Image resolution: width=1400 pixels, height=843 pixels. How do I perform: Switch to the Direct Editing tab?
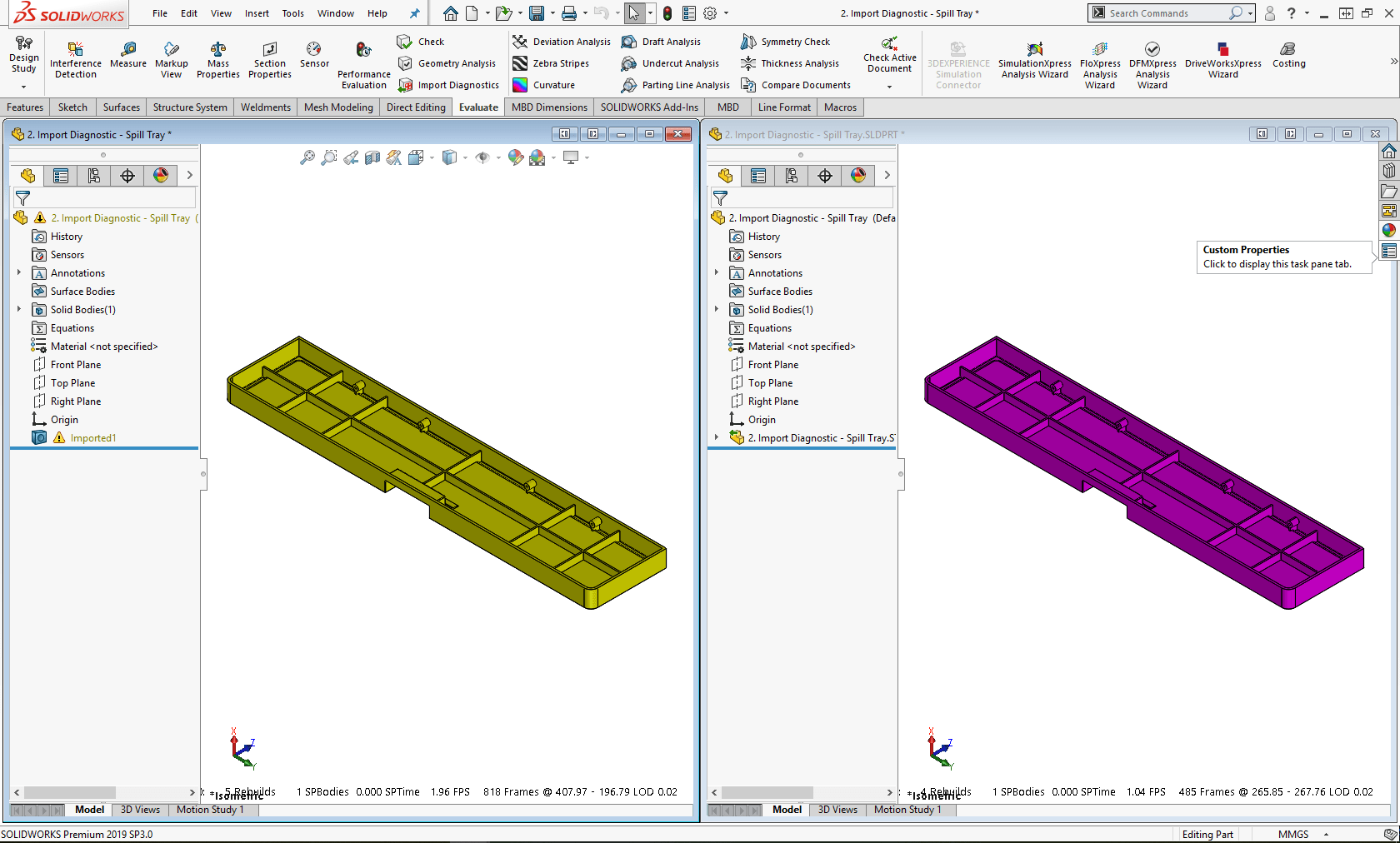[416, 107]
